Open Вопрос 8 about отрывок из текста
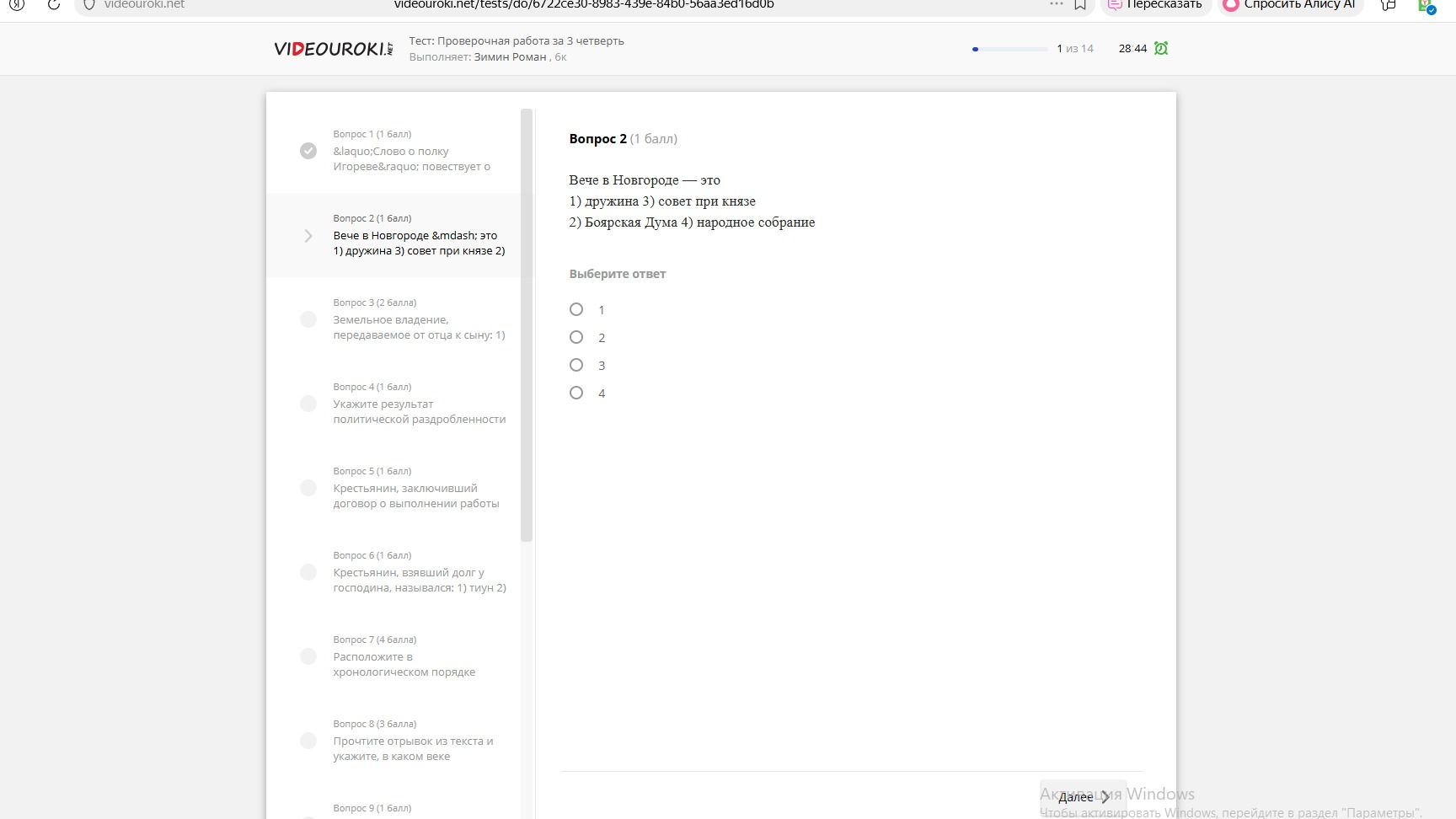 pyautogui.click(x=393, y=741)
